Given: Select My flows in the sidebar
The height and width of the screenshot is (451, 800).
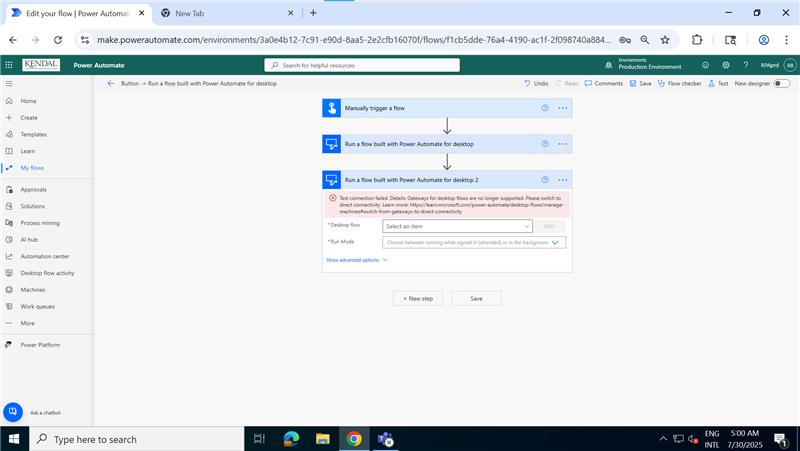Looking at the screenshot, I should click(x=32, y=168).
